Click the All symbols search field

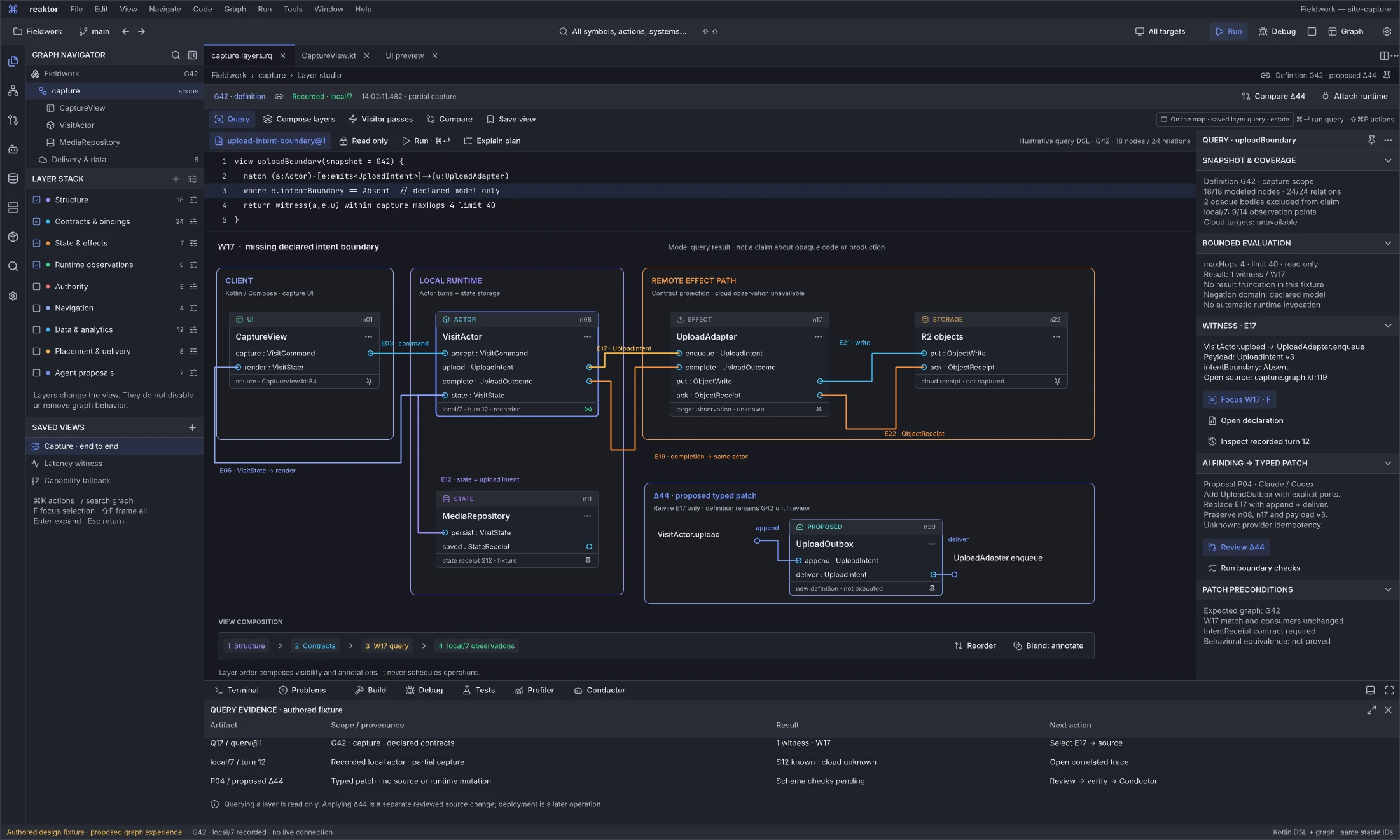coord(630,31)
